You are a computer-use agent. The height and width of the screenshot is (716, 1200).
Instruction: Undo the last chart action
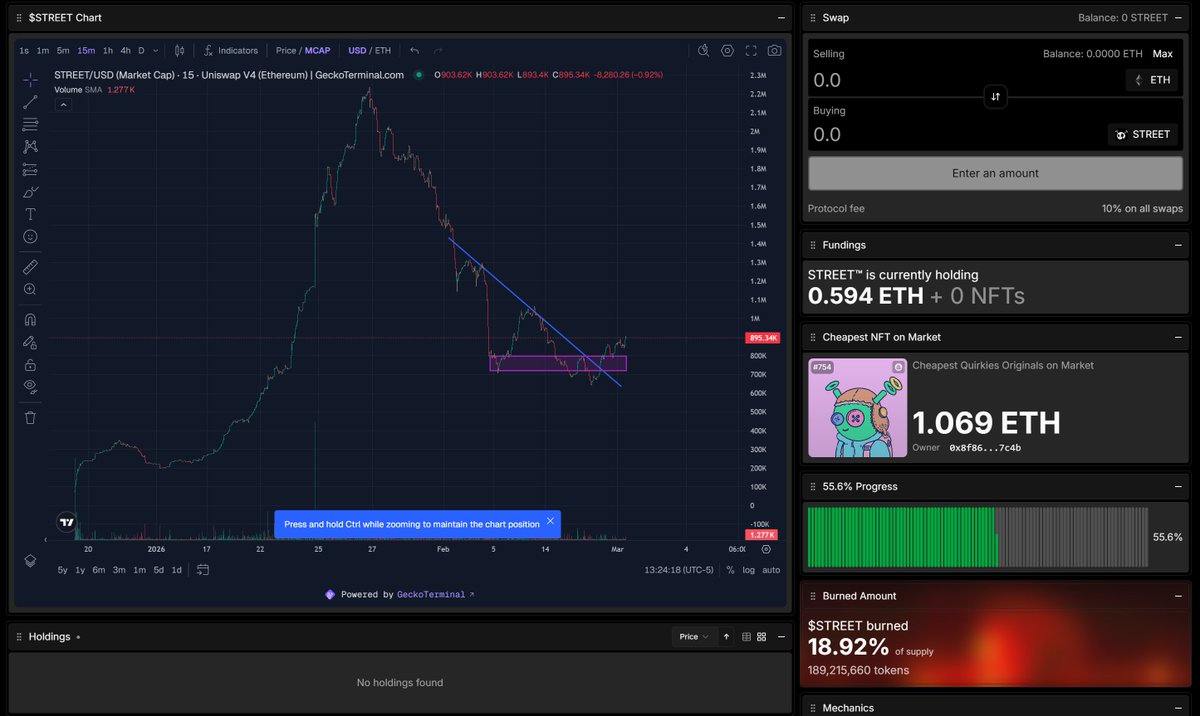pos(414,50)
